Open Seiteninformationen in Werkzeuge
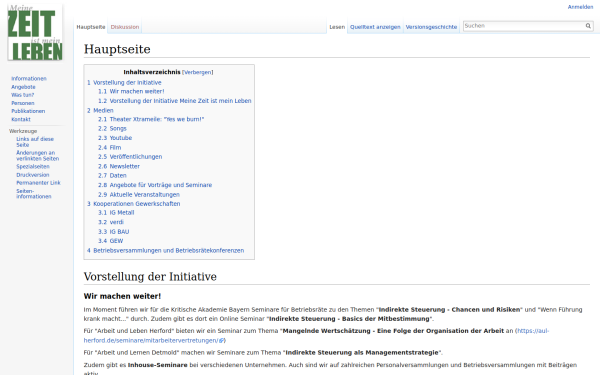Screen dimensions: 600x375 tap(34, 194)
